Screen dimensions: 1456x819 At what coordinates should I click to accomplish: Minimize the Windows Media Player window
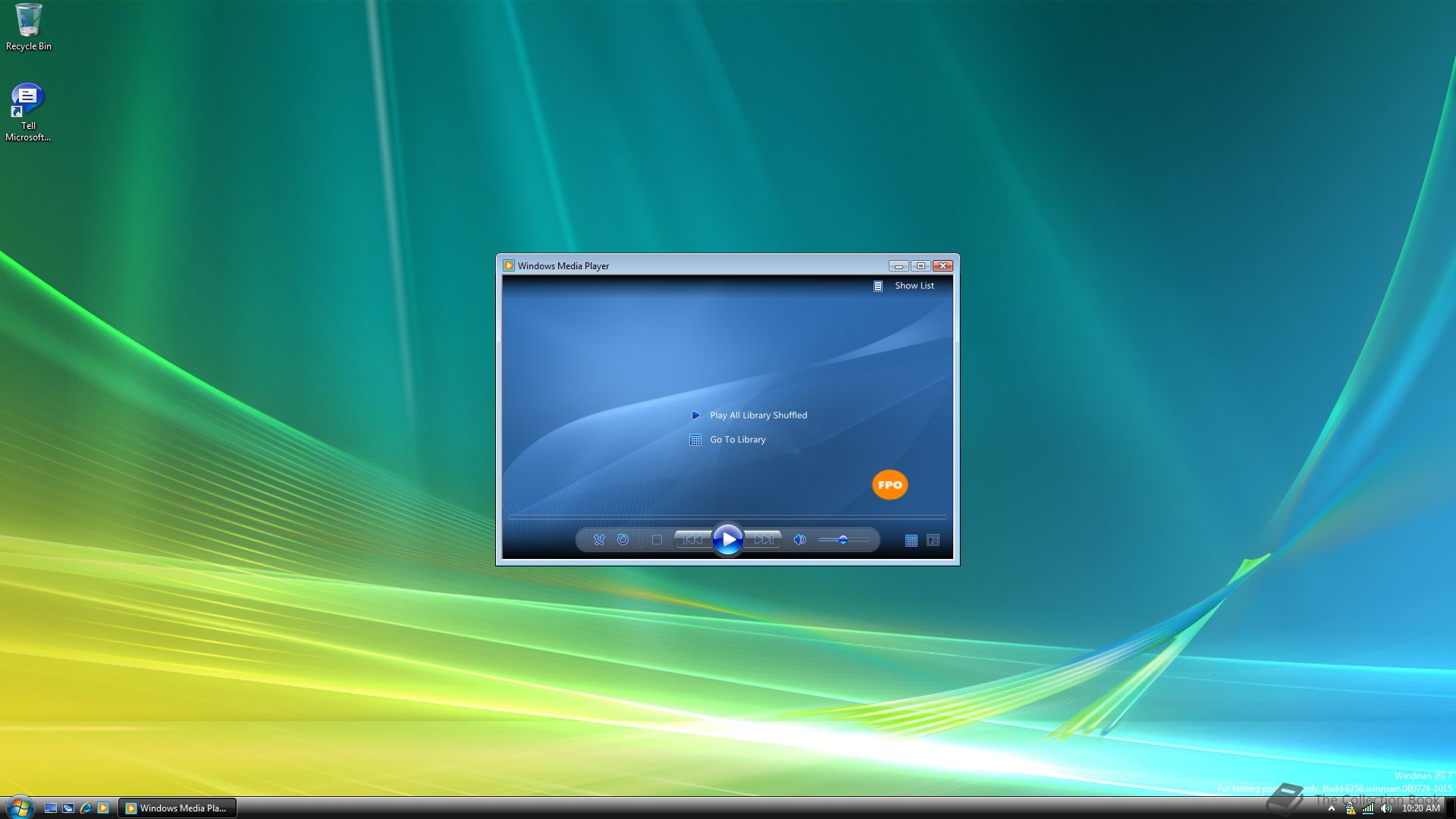(899, 265)
